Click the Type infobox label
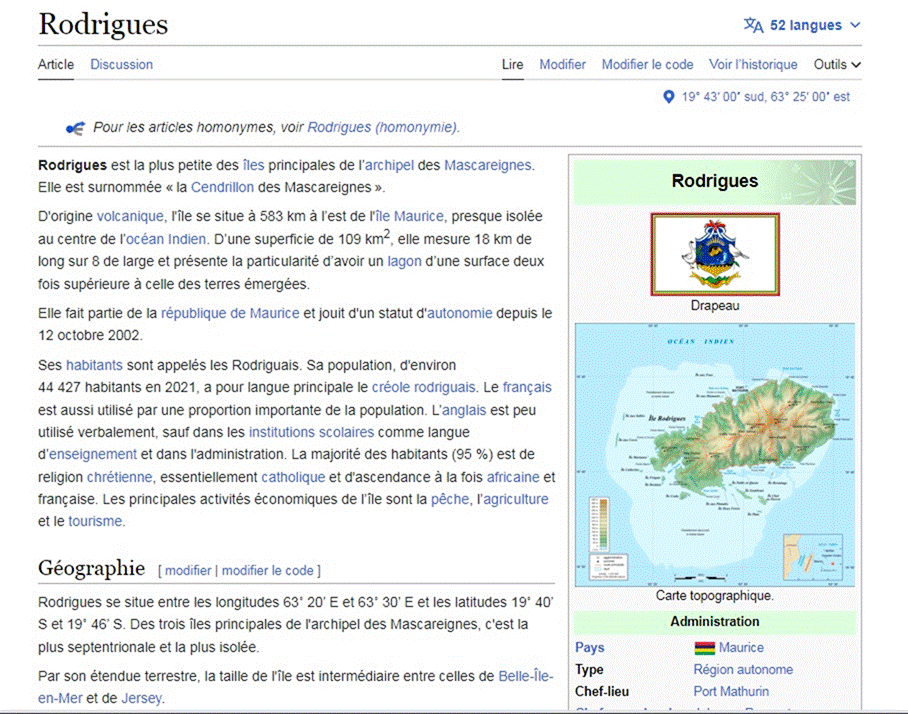This screenshot has height=714, width=908. click(589, 670)
